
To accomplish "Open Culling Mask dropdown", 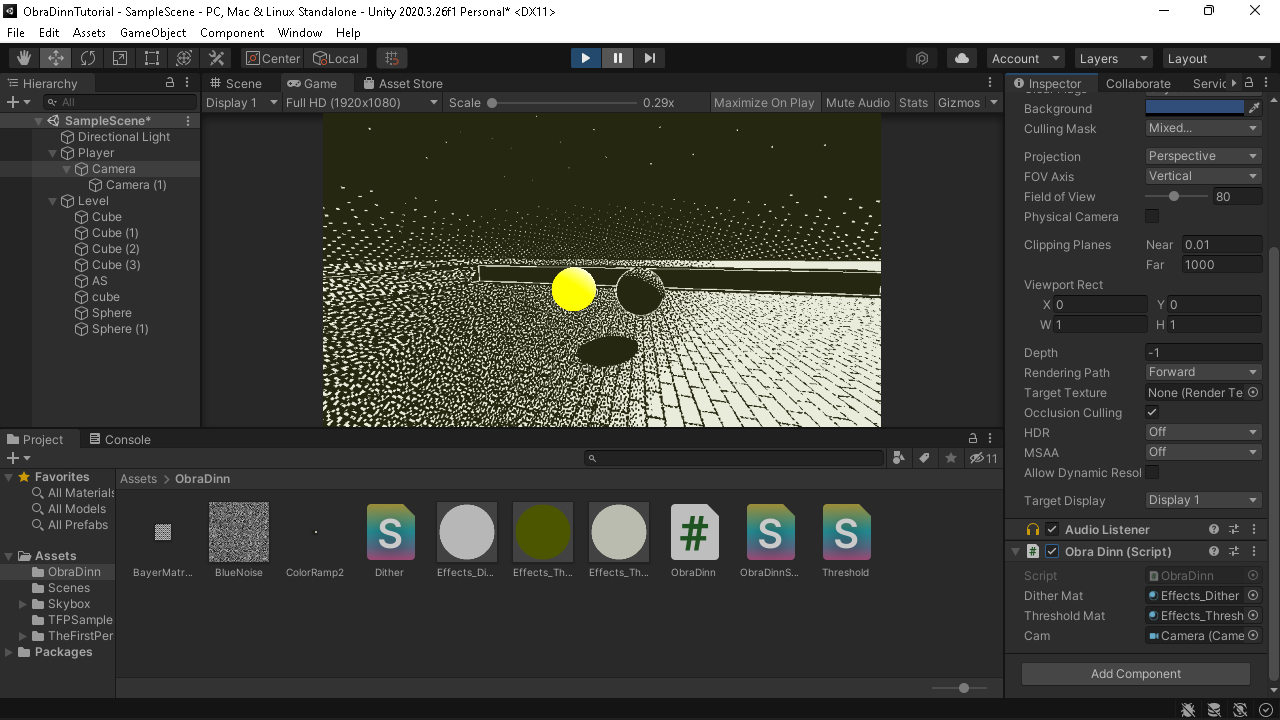I will coord(1203,128).
